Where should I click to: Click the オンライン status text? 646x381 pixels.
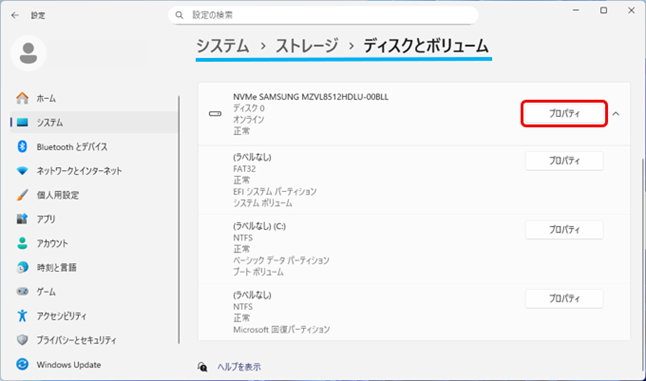click(x=249, y=120)
